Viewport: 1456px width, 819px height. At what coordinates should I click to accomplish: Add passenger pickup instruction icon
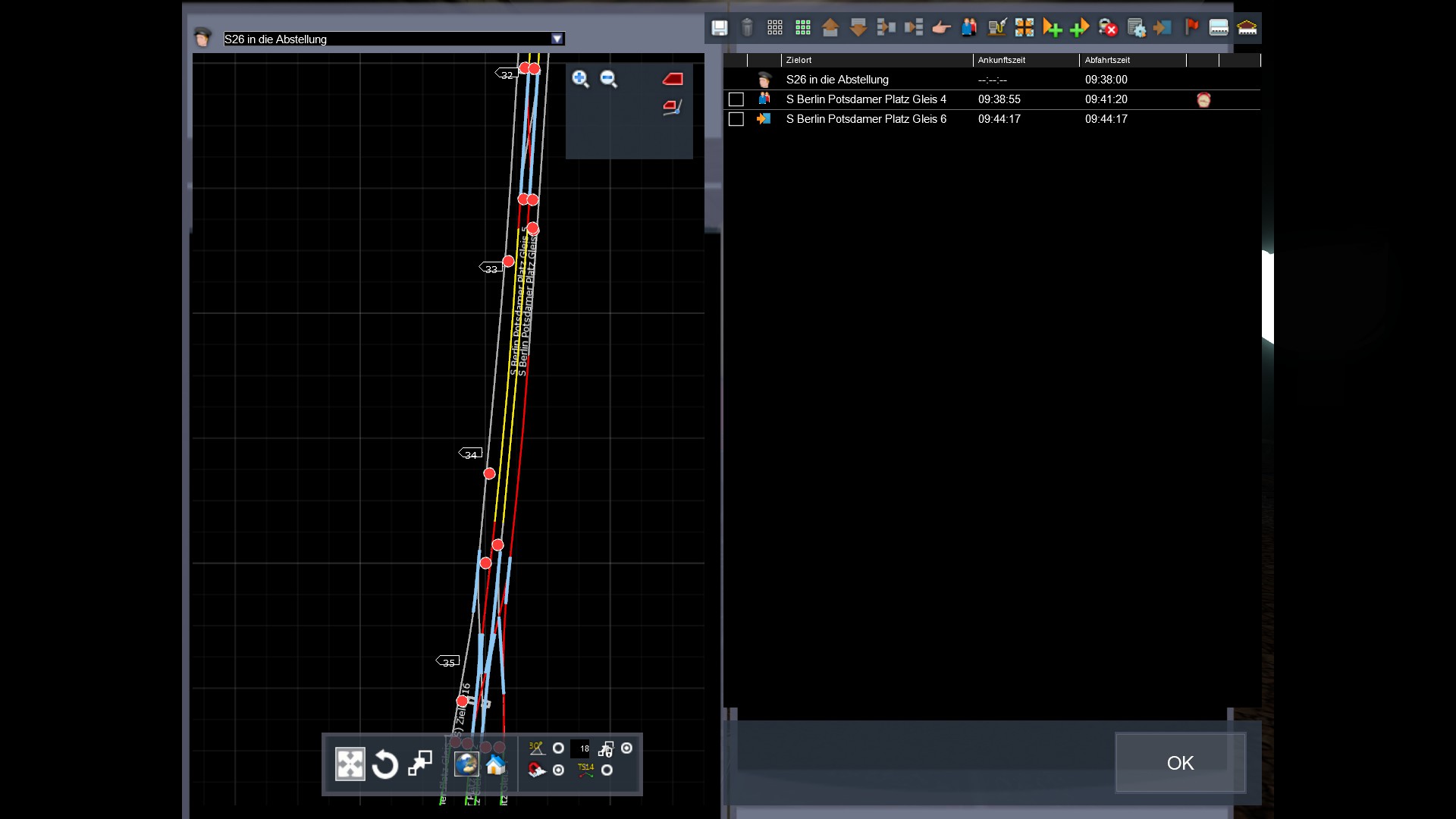969,28
